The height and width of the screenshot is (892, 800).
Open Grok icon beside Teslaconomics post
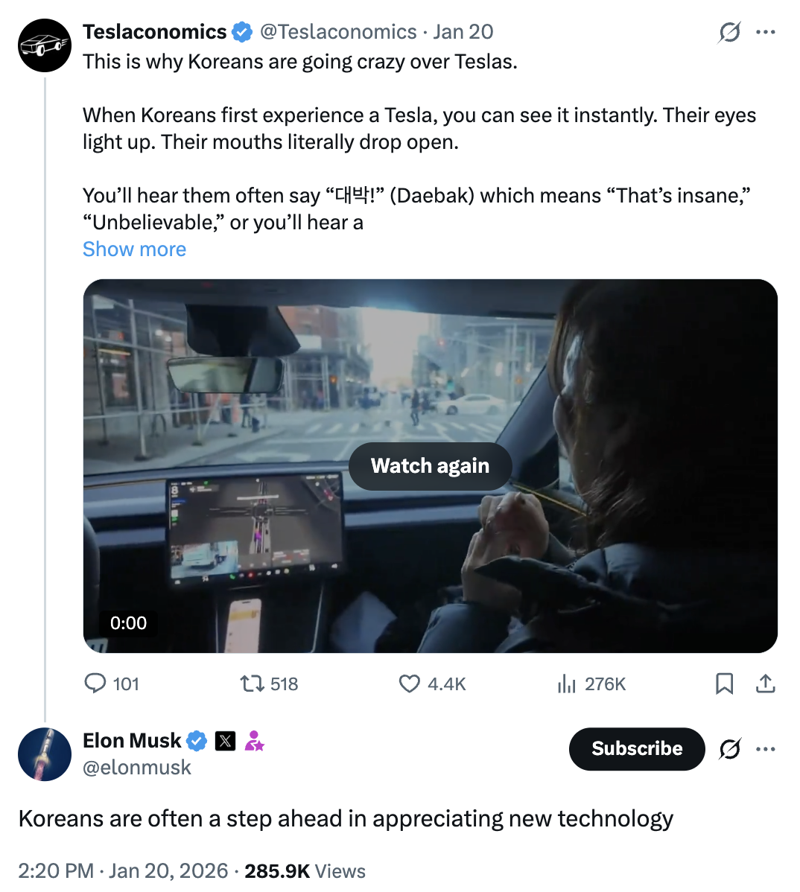(x=731, y=33)
